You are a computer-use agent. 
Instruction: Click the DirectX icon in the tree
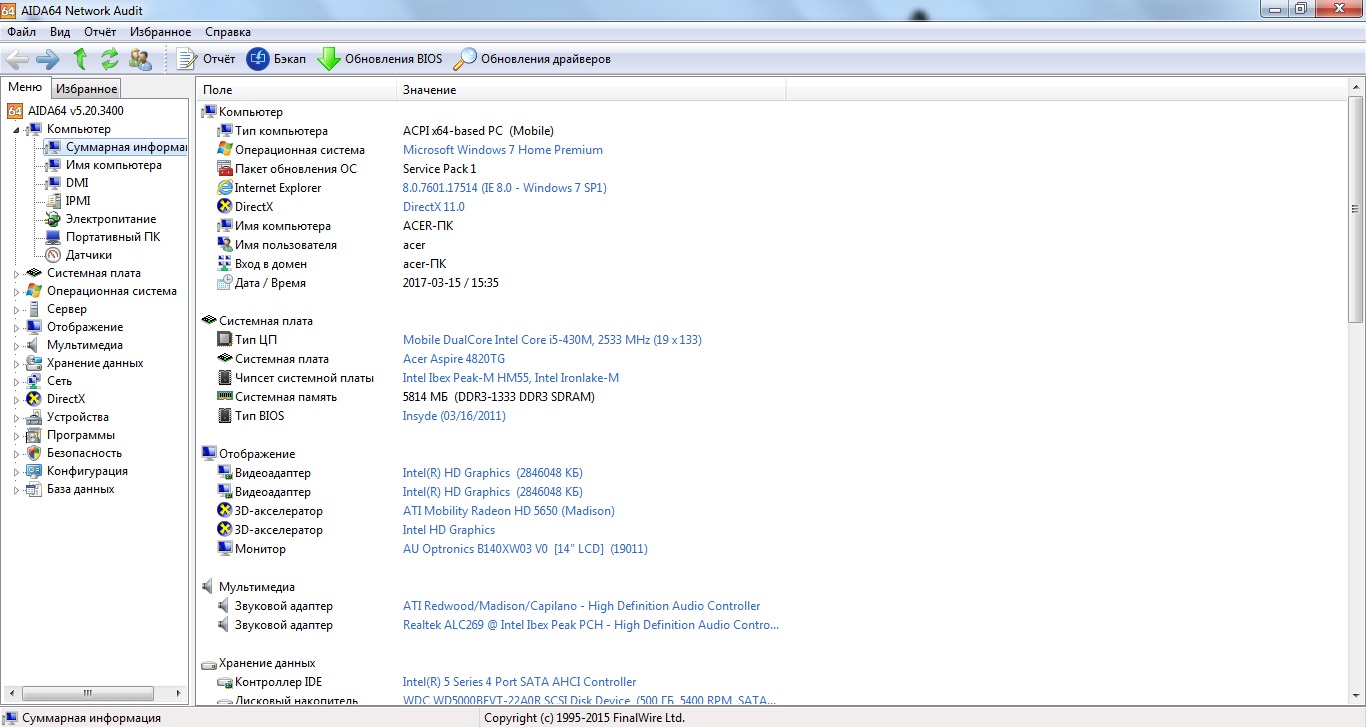pyautogui.click(x=35, y=399)
